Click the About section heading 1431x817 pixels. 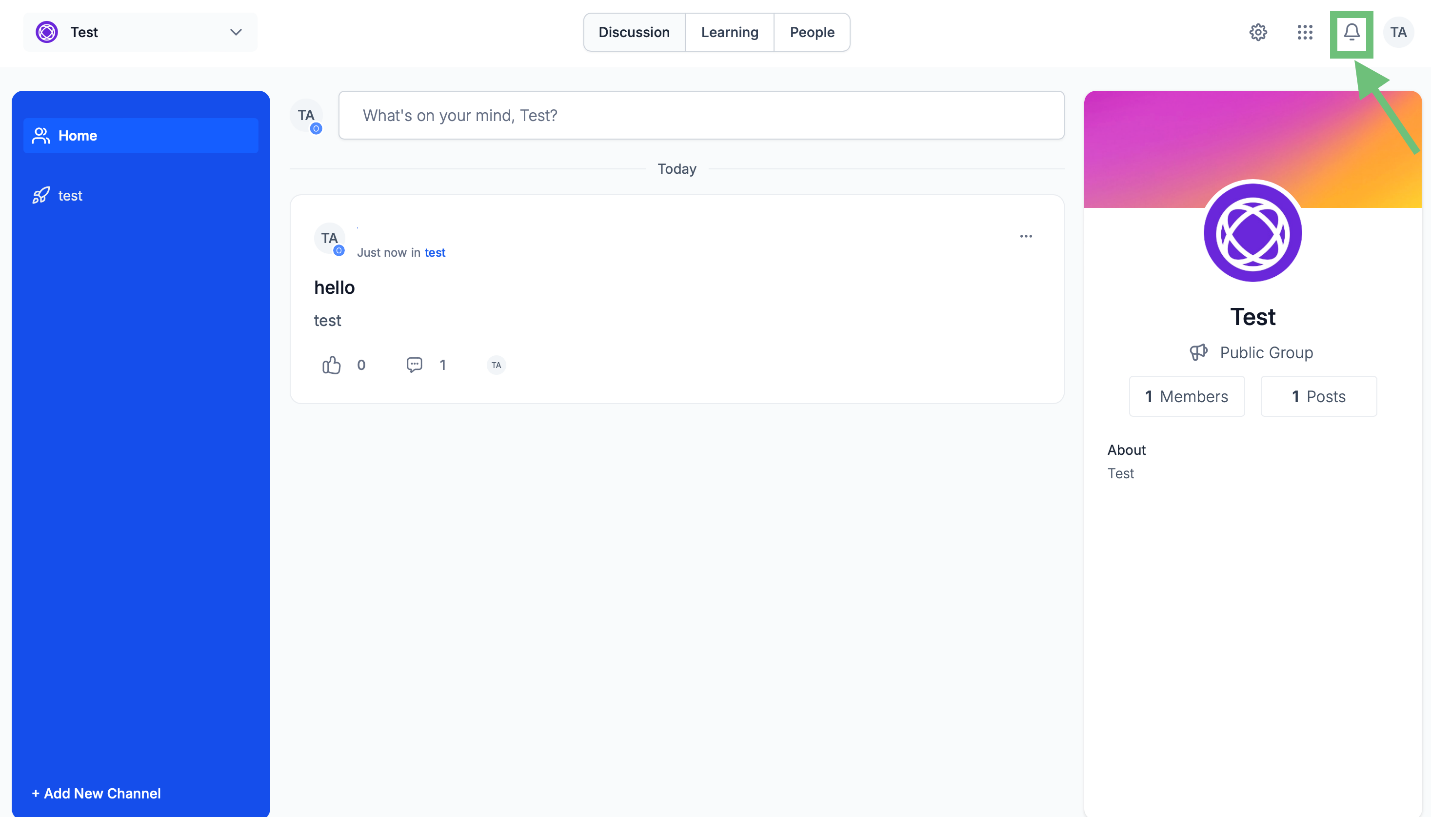pyautogui.click(x=1127, y=450)
